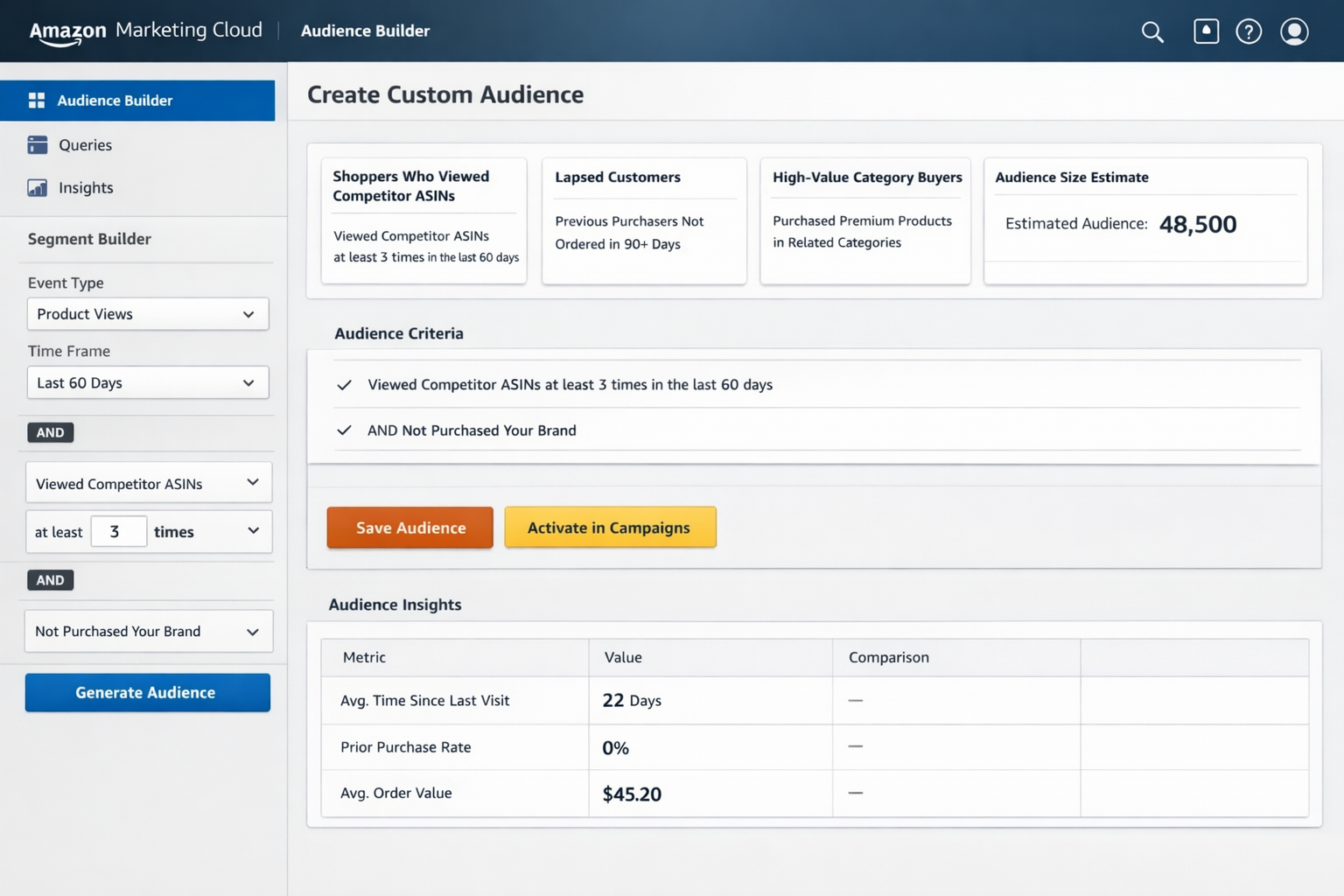This screenshot has width=1344, height=896.
Task: Click the Save Audience button
Action: [x=409, y=528]
